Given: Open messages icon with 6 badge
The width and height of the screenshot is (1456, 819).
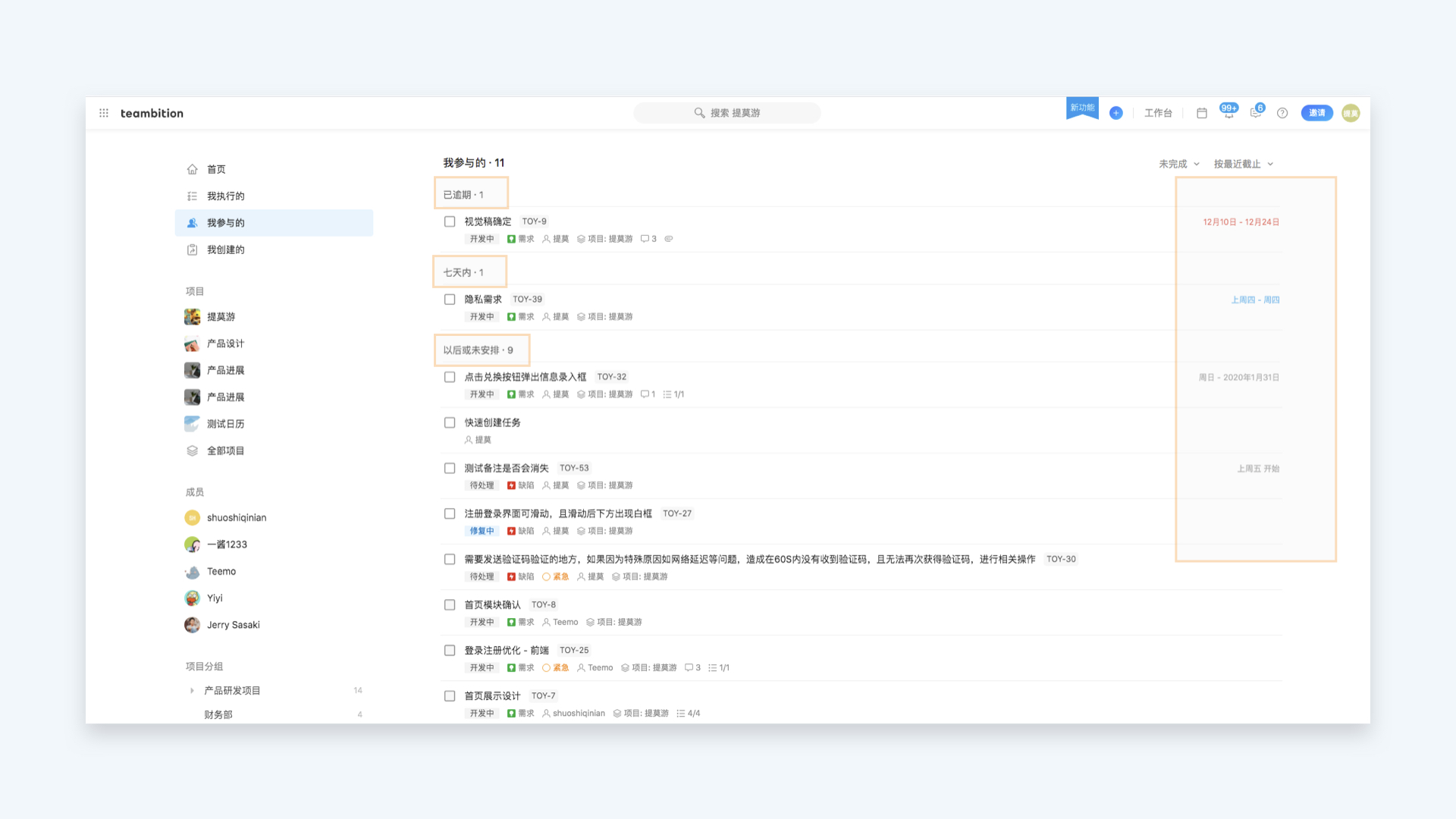Looking at the screenshot, I should (1257, 111).
